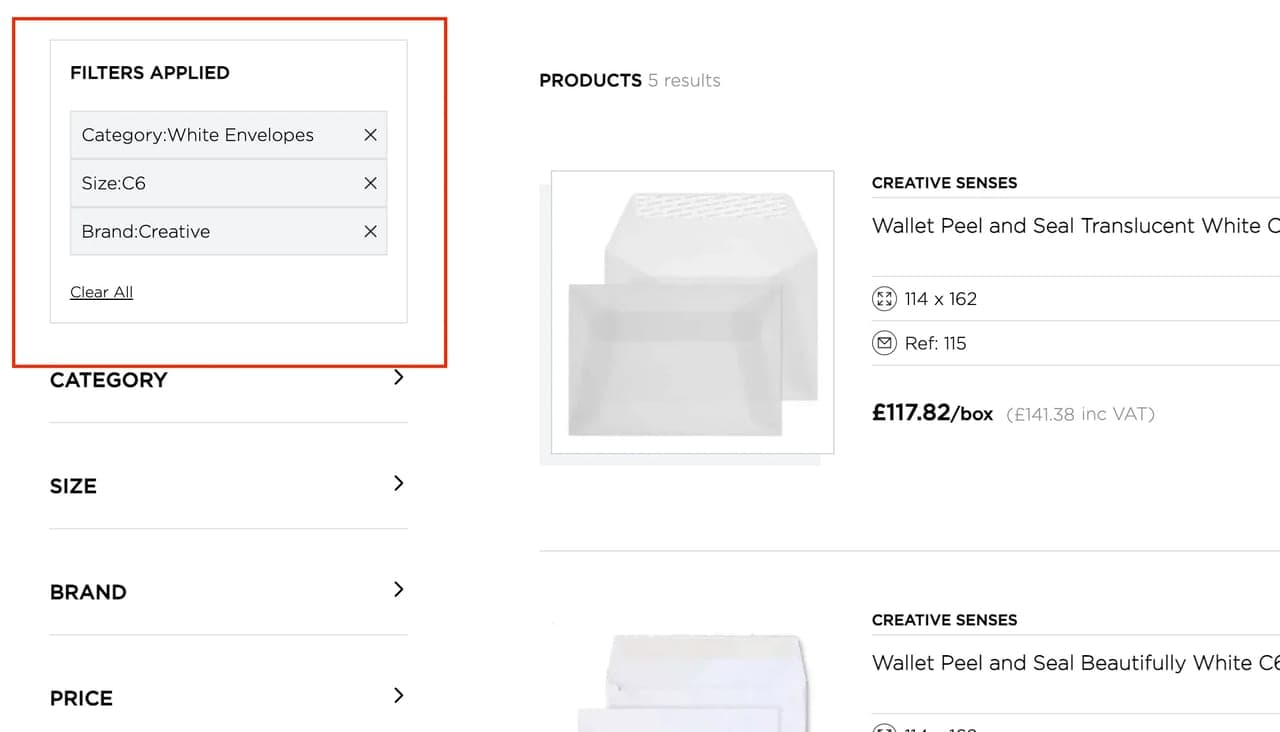
Task: Remove the Brand:Creative filter
Action: point(370,231)
